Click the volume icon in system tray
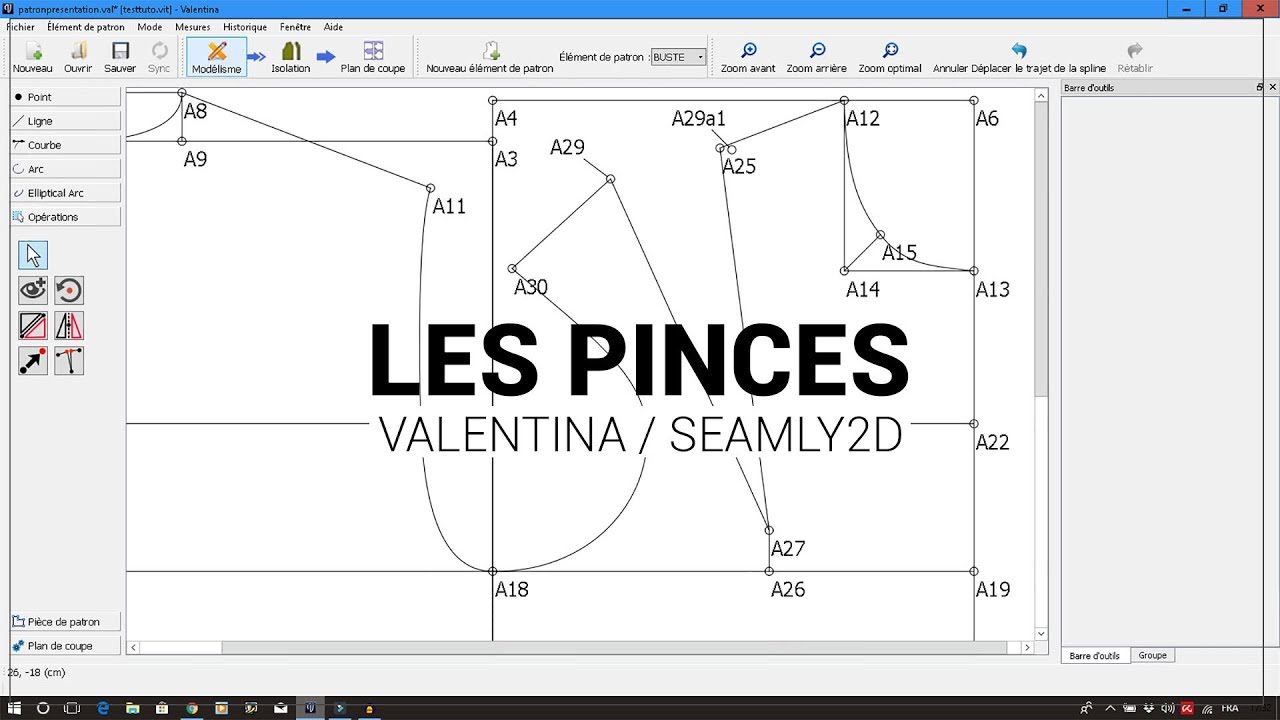The width and height of the screenshot is (1280, 720). coord(1166,708)
